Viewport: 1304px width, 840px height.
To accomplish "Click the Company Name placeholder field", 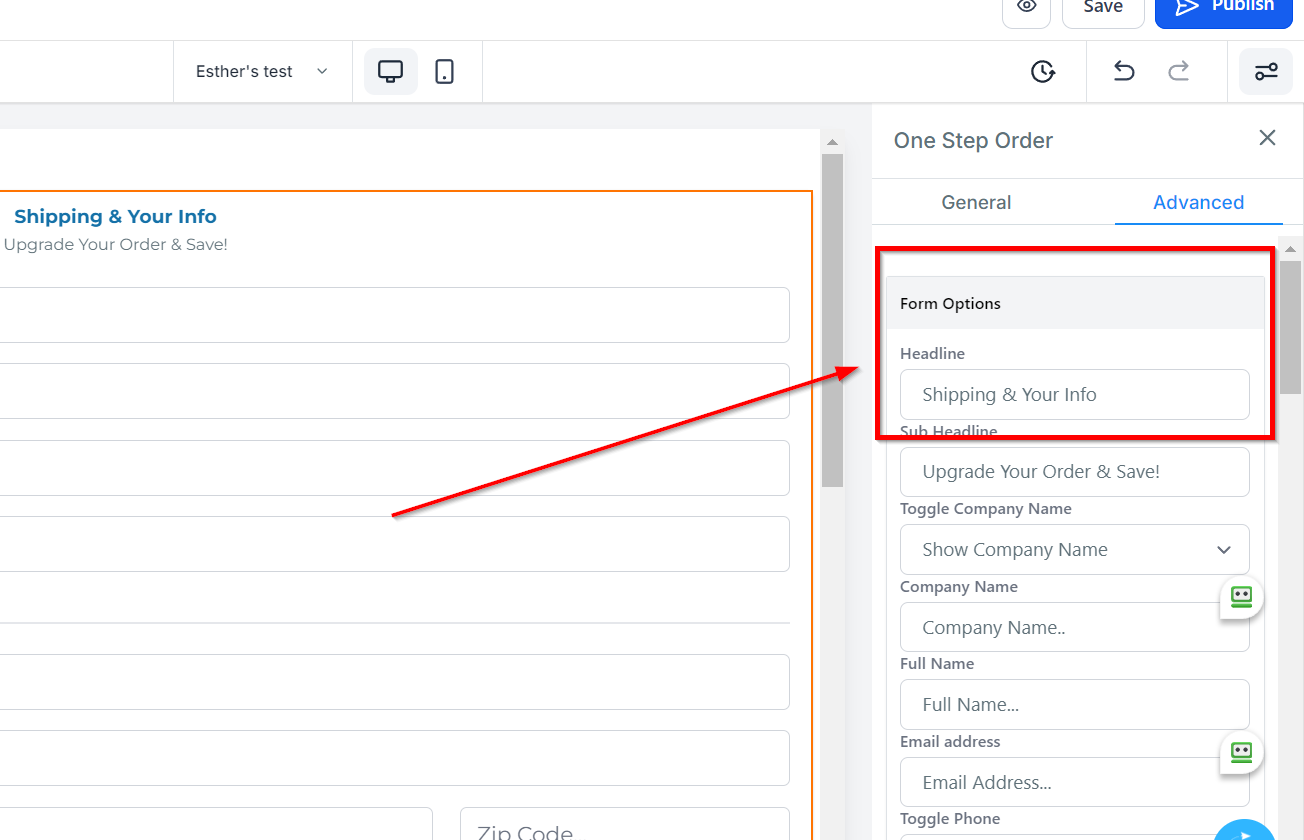I will pos(1075,627).
